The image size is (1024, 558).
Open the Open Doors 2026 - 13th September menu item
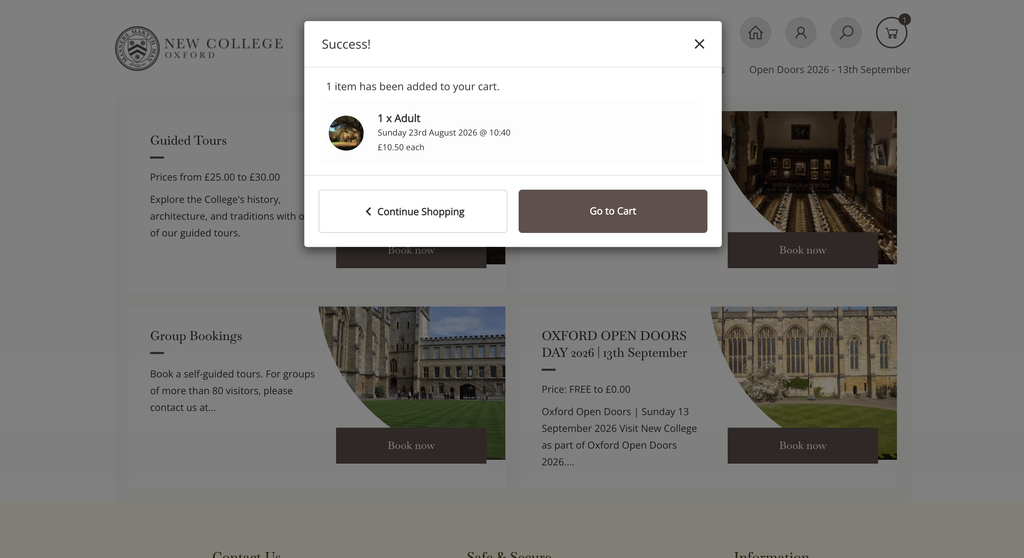[x=829, y=69]
